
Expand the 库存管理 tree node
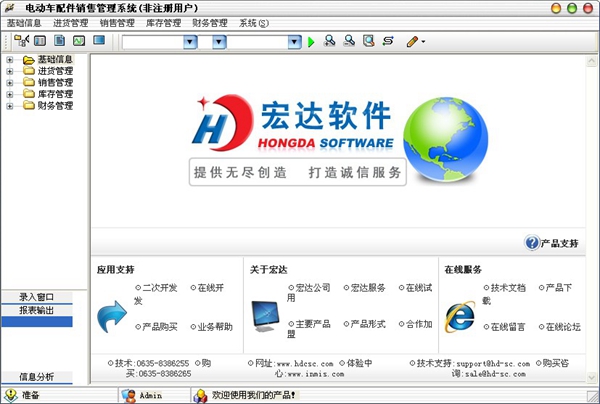tap(10, 94)
